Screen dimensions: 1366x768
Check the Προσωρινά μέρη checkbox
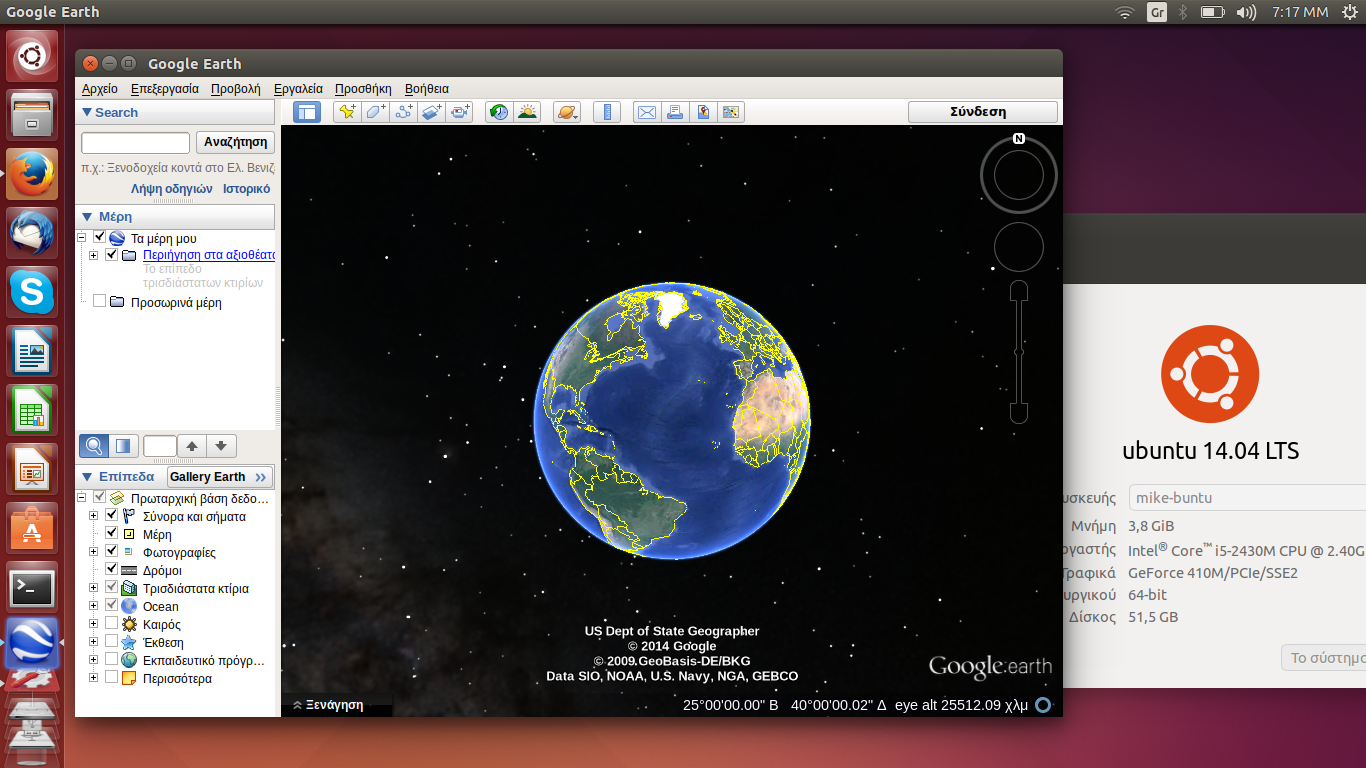coord(99,302)
